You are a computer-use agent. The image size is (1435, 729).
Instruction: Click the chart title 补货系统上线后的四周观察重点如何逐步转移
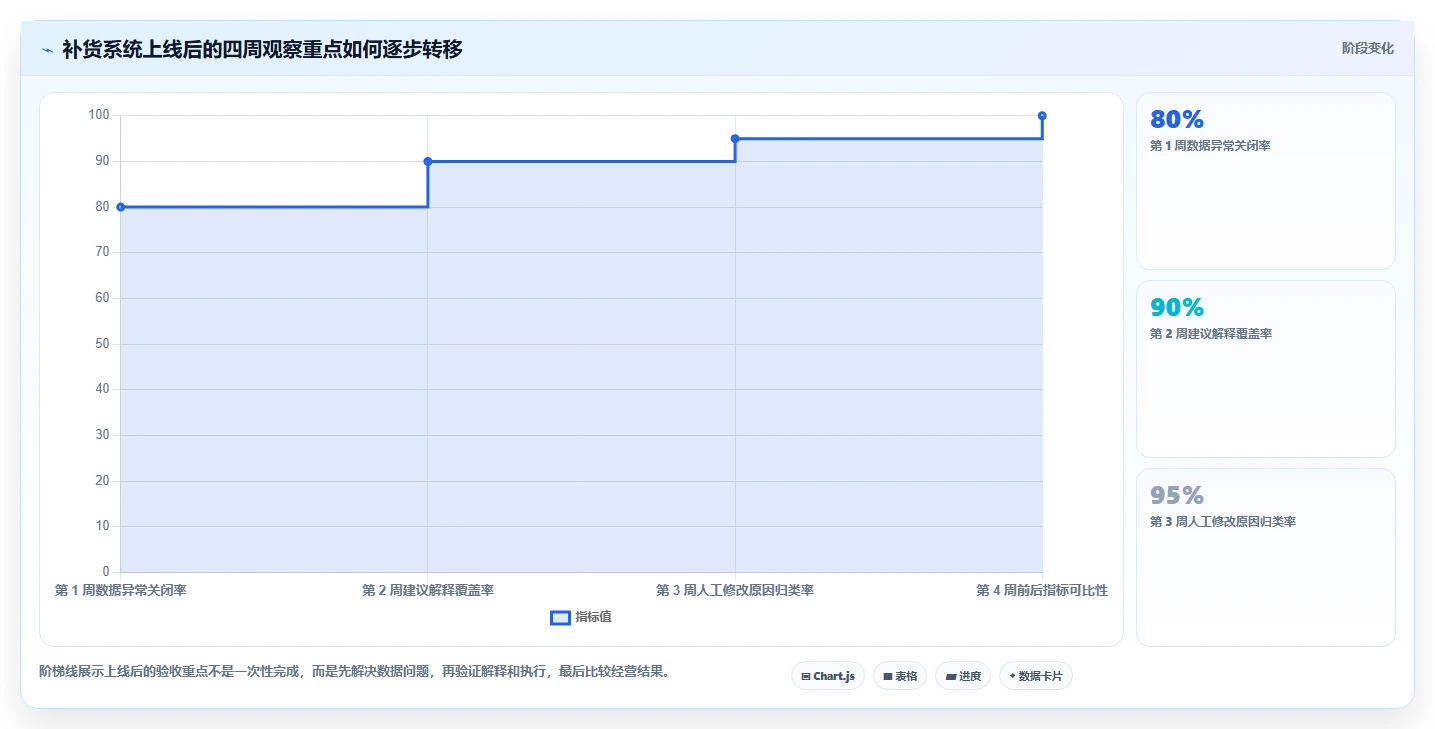[262, 49]
